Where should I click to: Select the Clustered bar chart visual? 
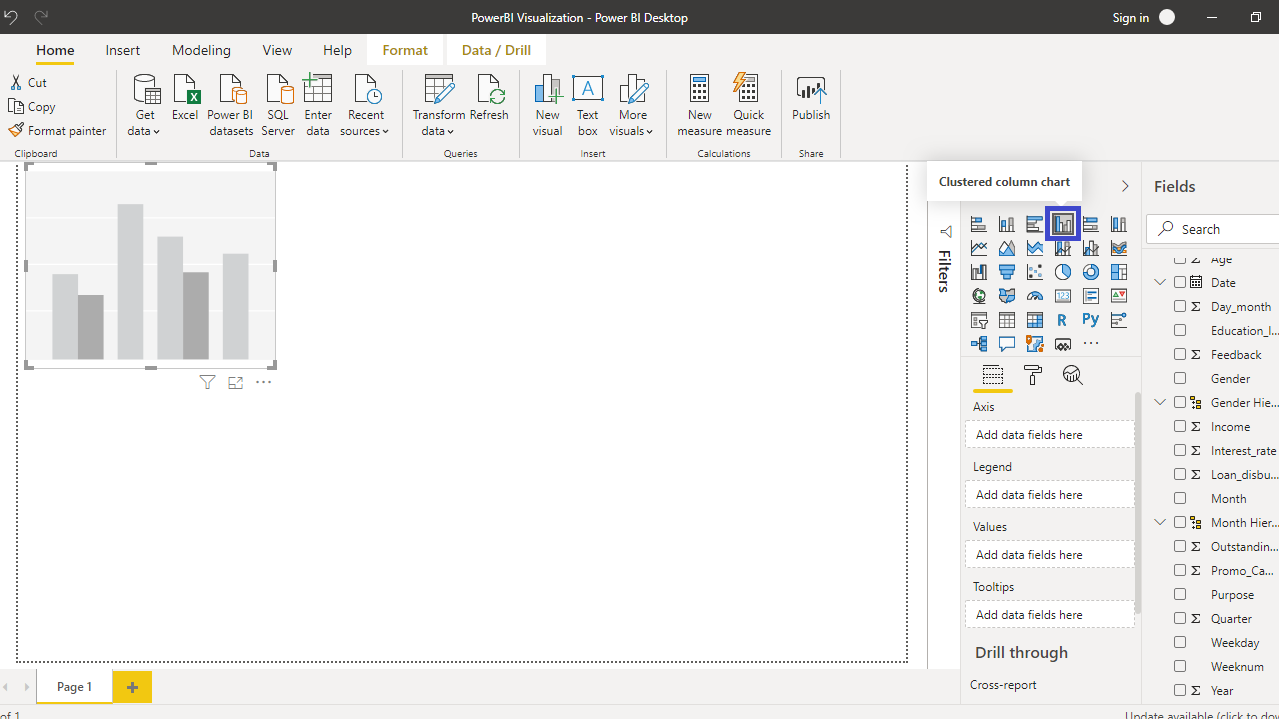pos(1035,224)
